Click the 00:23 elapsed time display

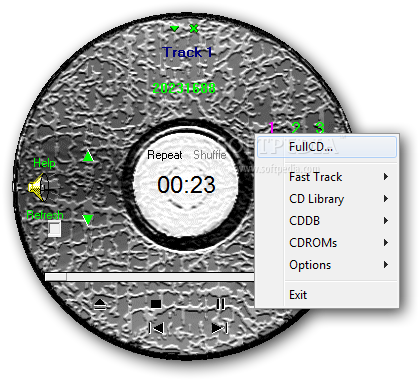pyautogui.click(x=186, y=184)
